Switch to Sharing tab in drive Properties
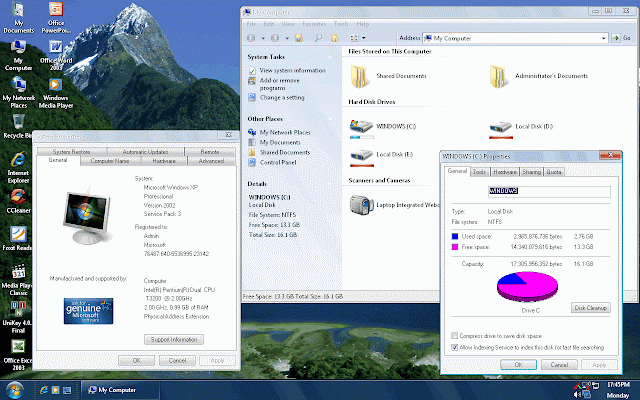640x400 pixels. 531,172
